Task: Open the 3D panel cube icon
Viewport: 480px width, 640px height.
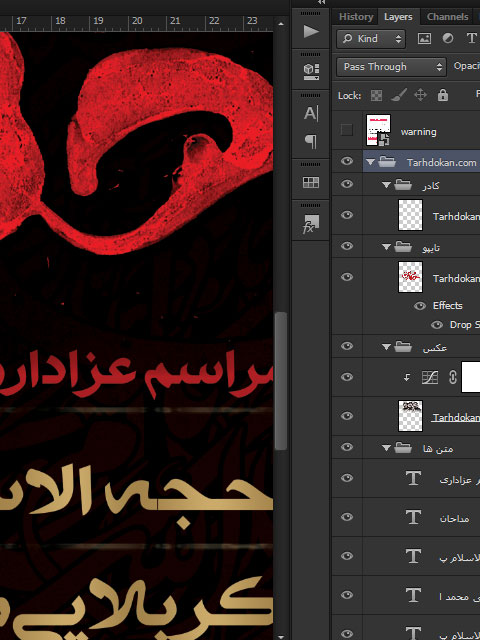Action: pyautogui.click(x=311, y=71)
